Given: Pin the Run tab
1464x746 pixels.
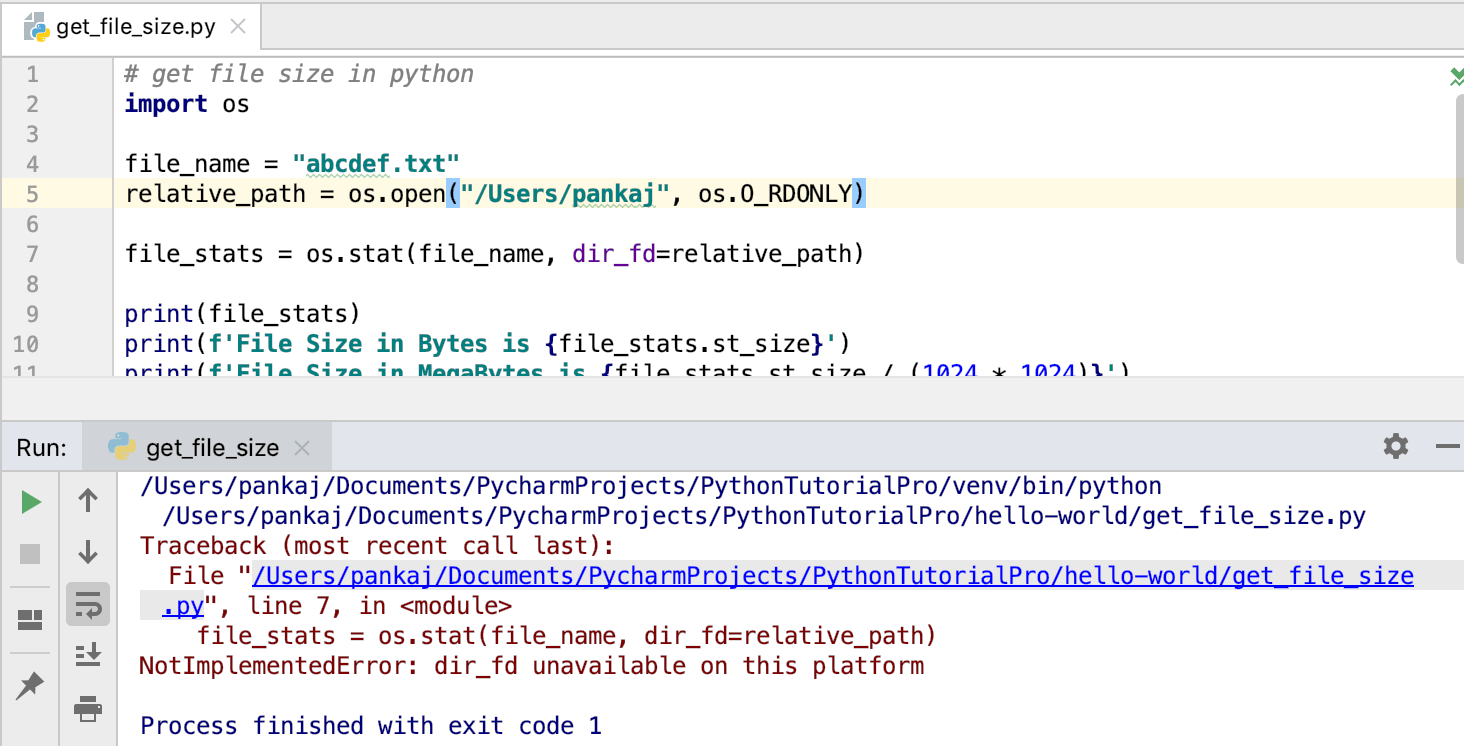Looking at the screenshot, I should pos(30,685).
